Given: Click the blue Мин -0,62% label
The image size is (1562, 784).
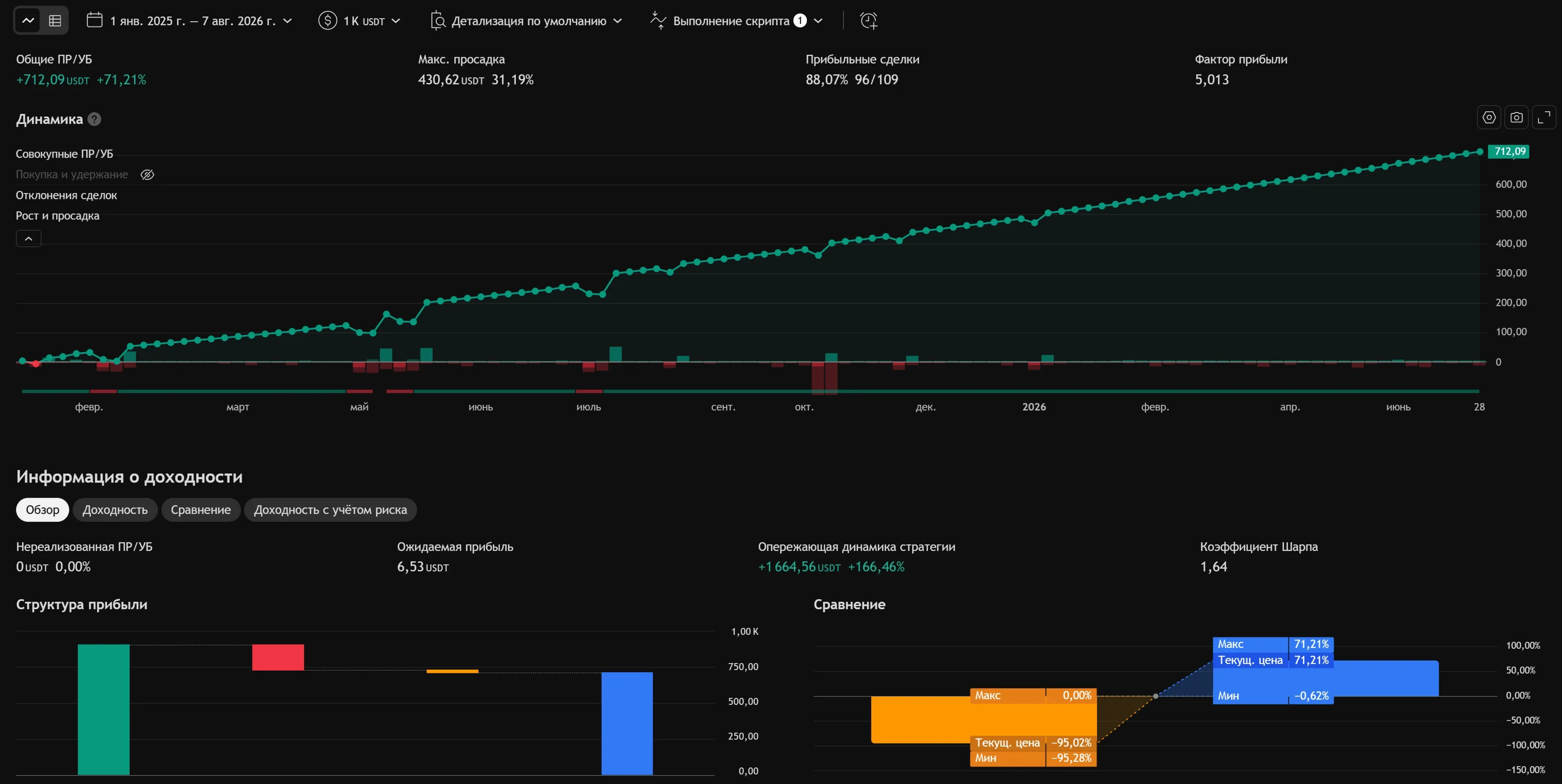Looking at the screenshot, I should tap(1273, 696).
